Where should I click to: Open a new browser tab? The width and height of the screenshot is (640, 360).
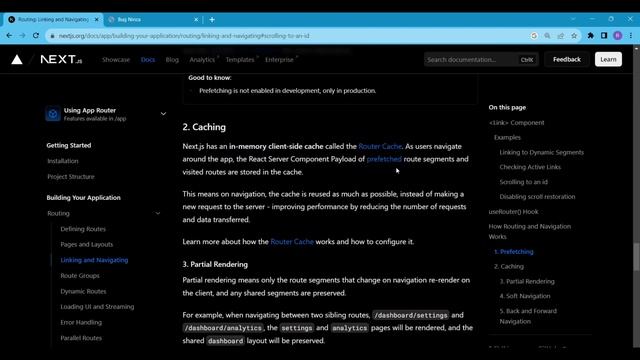(212, 19)
